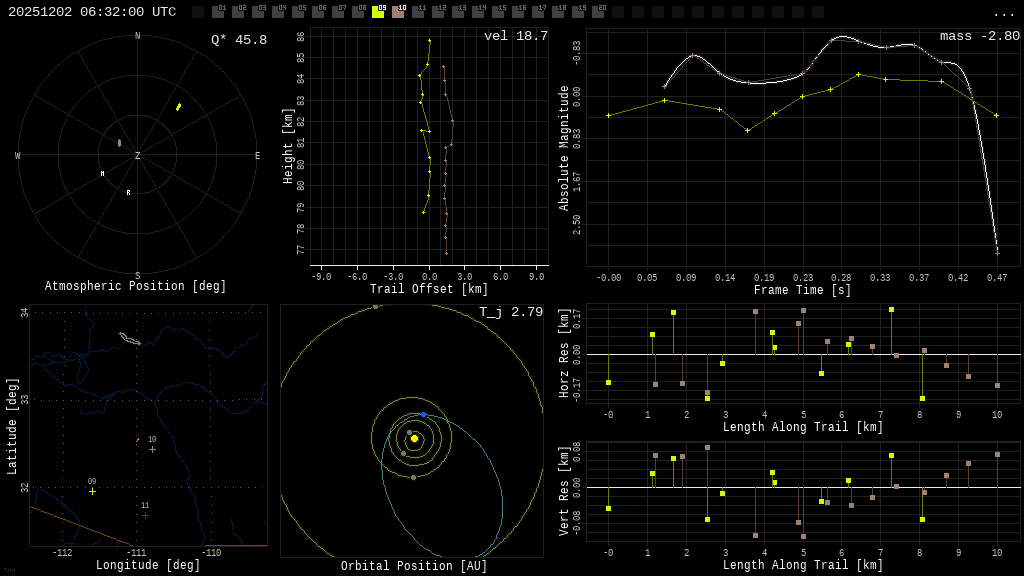Click station 10 cross marker on map

tap(152, 449)
